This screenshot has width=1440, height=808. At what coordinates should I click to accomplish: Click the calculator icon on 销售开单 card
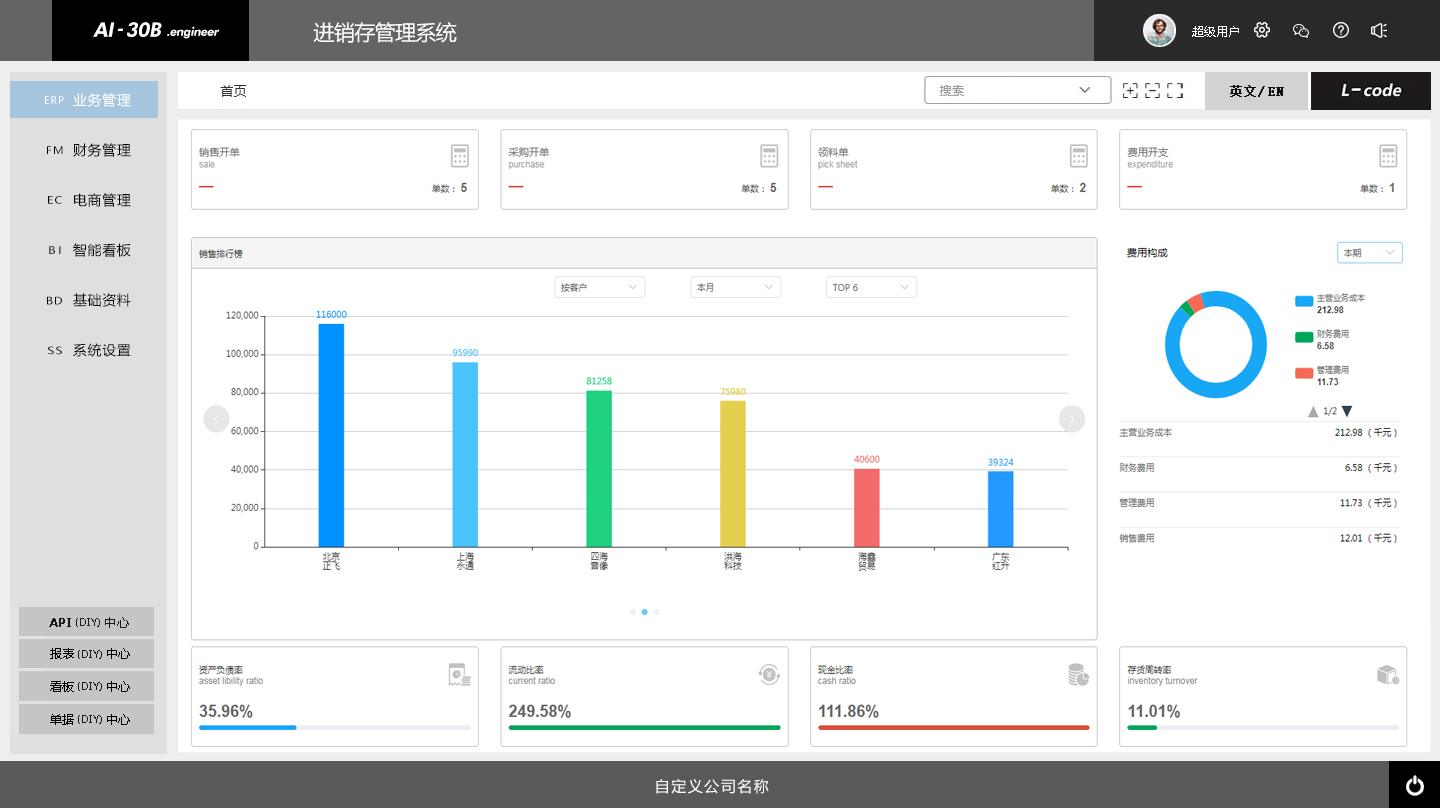459,156
